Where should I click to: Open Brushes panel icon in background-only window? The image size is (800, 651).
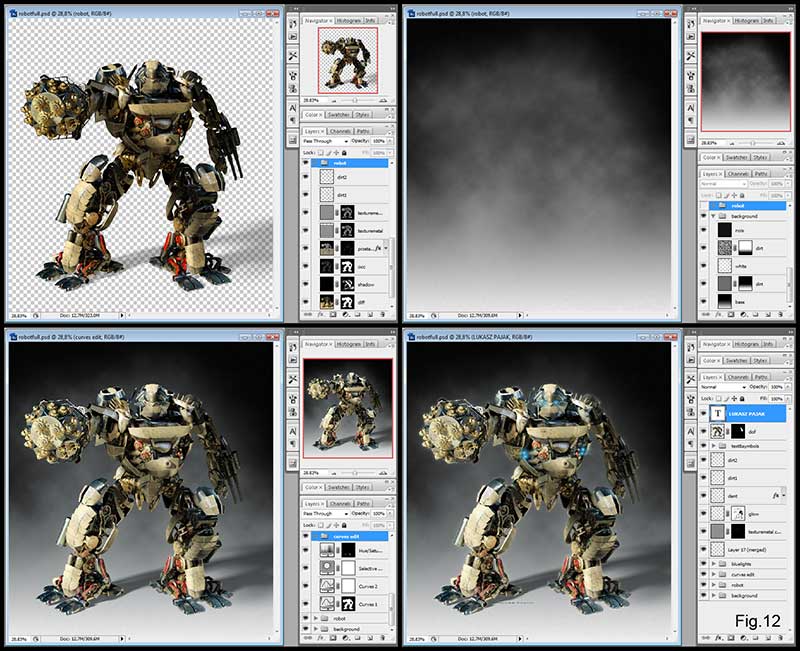click(x=691, y=76)
